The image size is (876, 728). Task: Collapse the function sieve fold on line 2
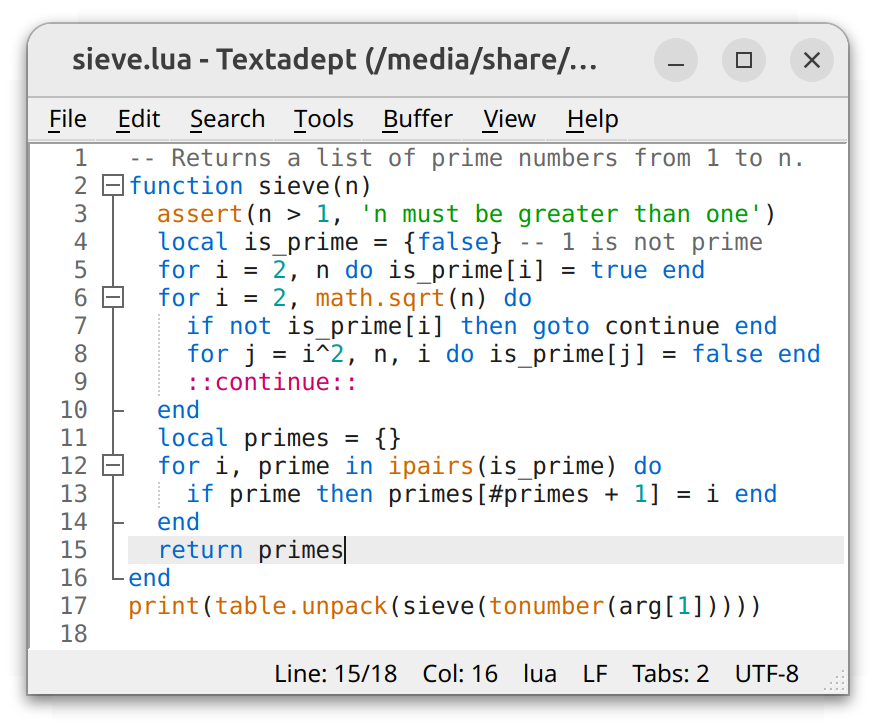[113, 185]
